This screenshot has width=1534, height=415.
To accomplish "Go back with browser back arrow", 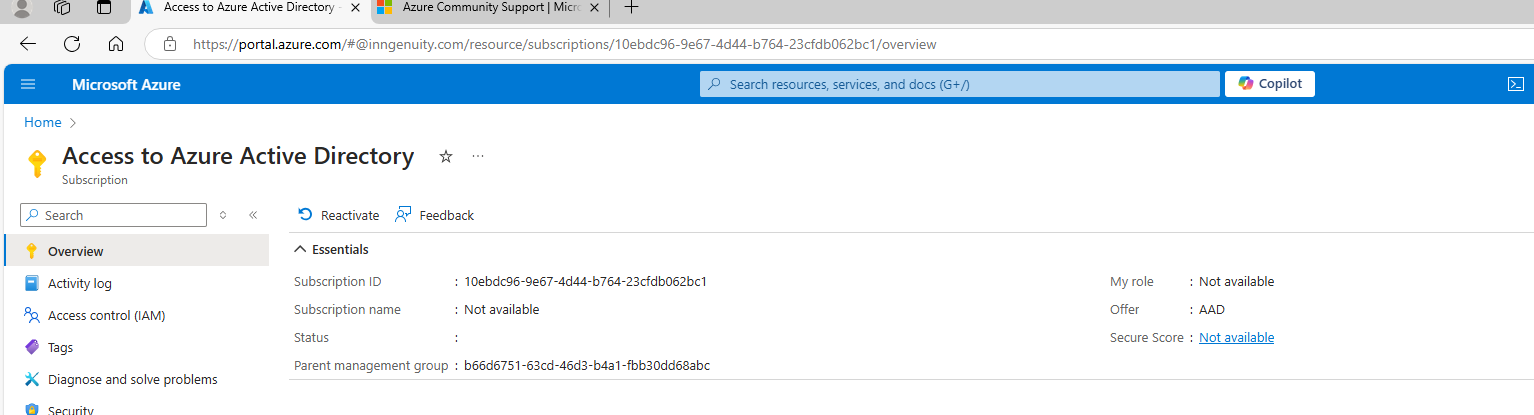I will 28,44.
